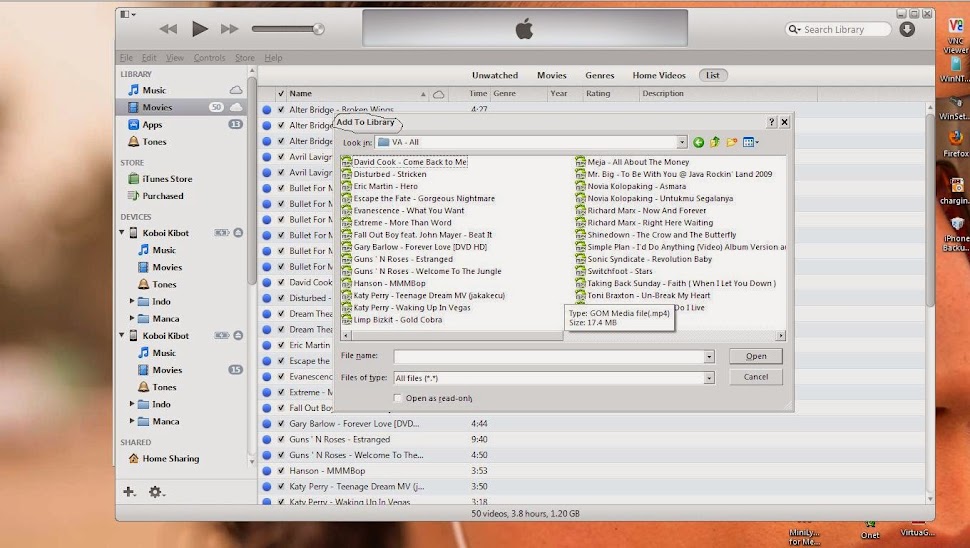Select the List view tab
Screen dimensions: 970x548
click(713, 75)
